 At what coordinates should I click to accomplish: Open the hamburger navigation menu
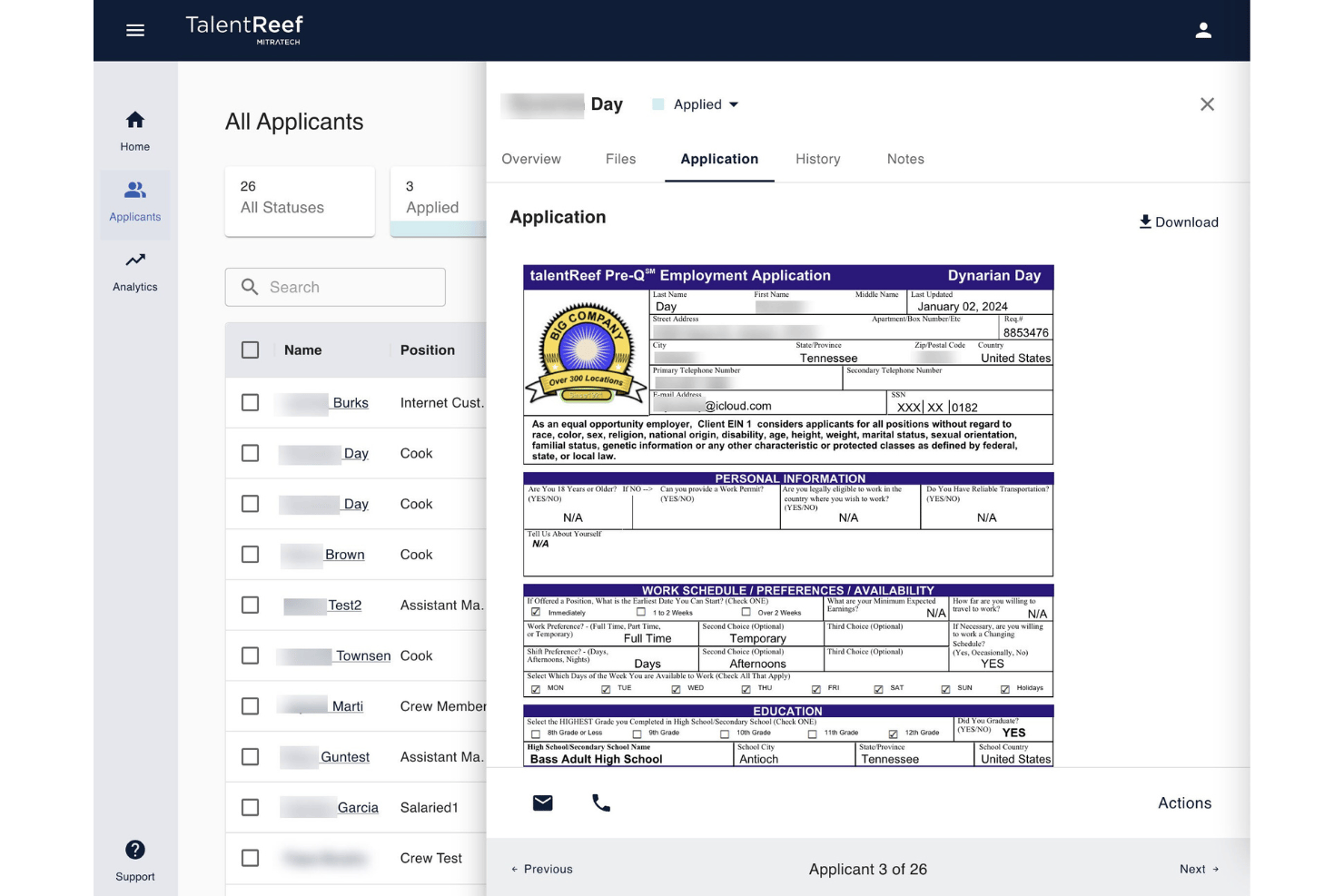(135, 31)
